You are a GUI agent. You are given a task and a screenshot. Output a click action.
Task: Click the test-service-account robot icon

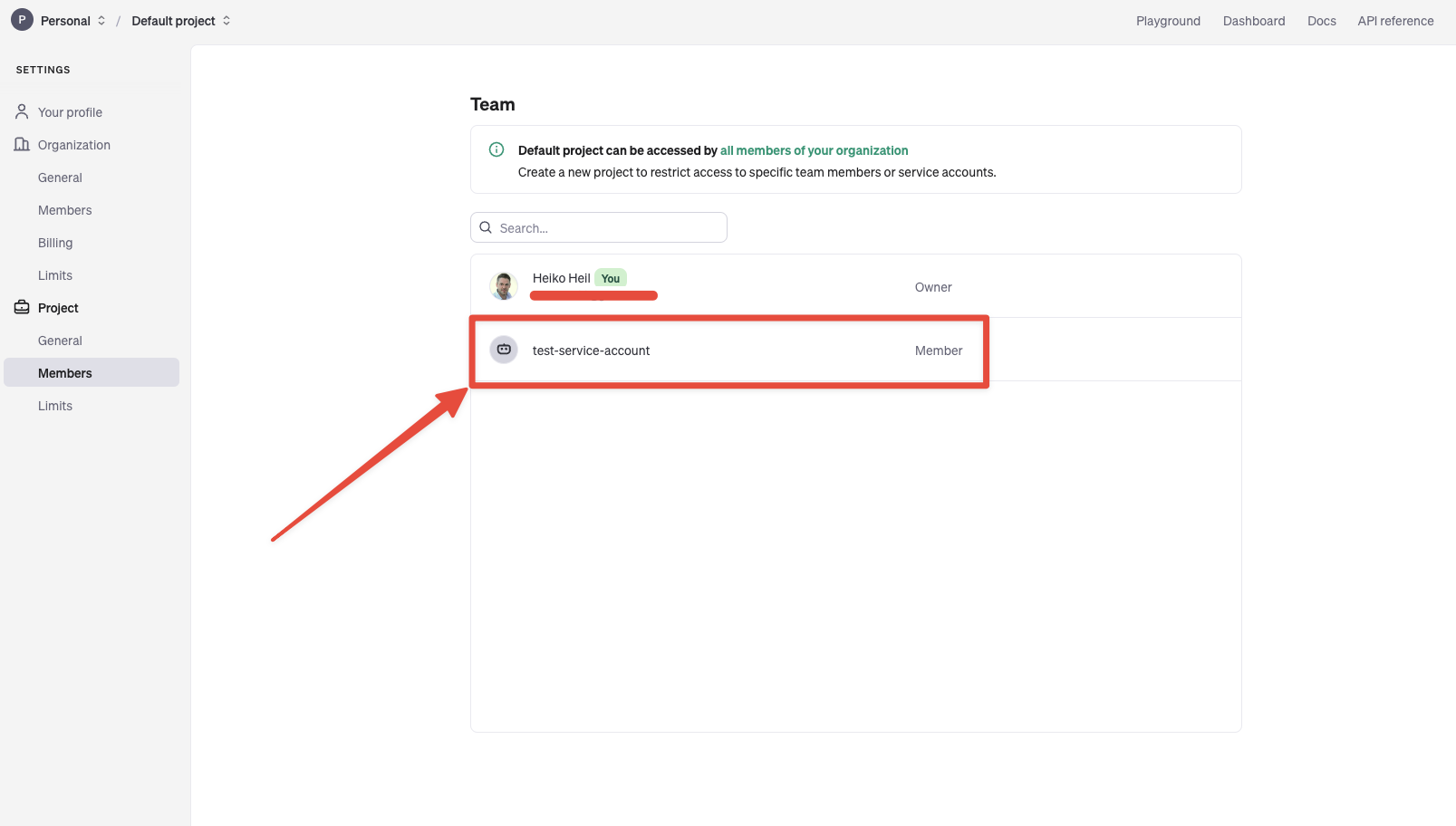pos(504,350)
